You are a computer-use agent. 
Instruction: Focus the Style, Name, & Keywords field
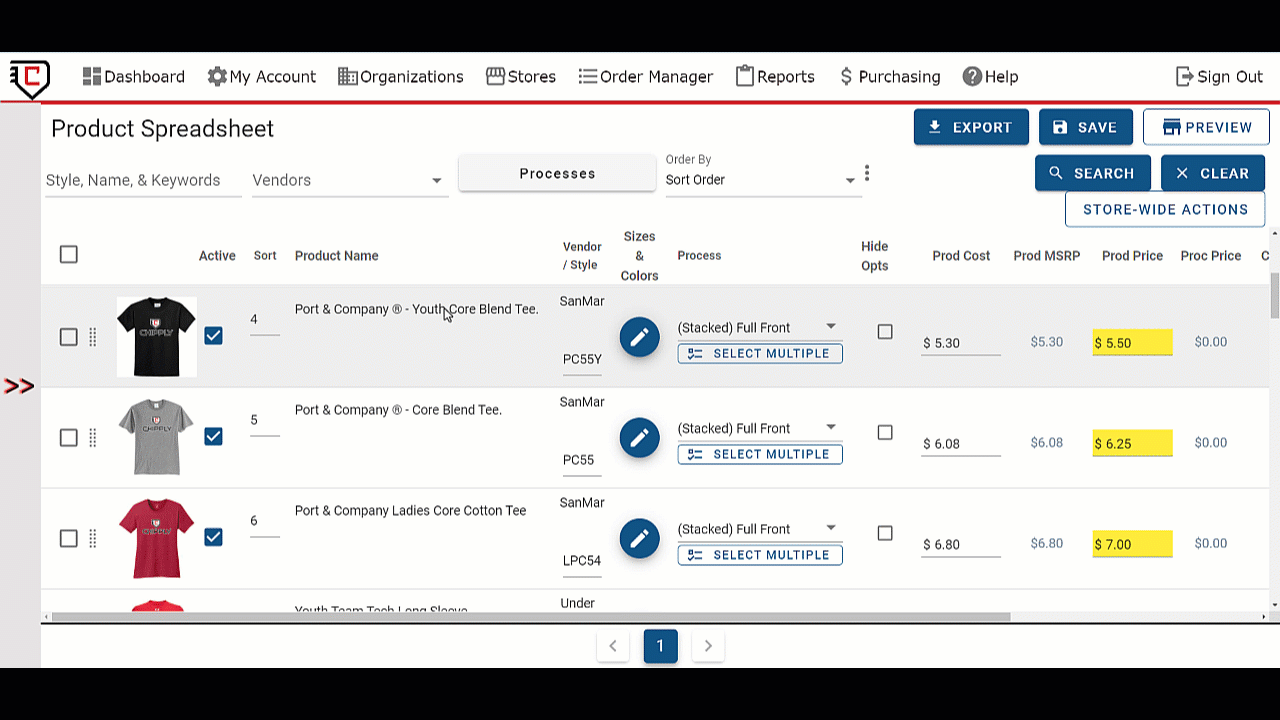(x=143, y=180)
